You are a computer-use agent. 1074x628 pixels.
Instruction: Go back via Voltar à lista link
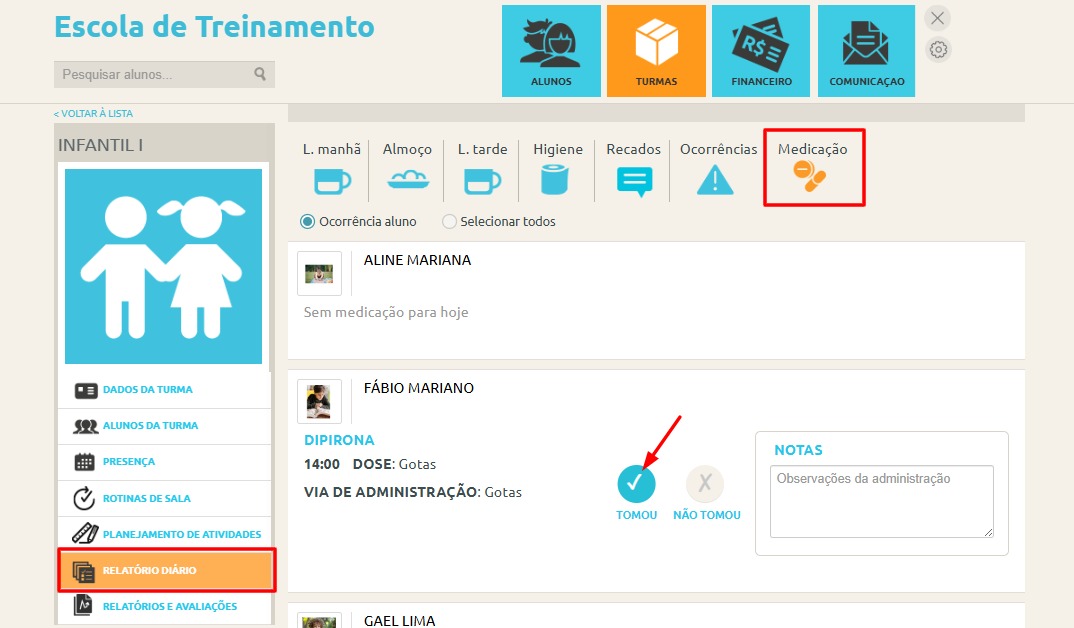click(93, 114)
